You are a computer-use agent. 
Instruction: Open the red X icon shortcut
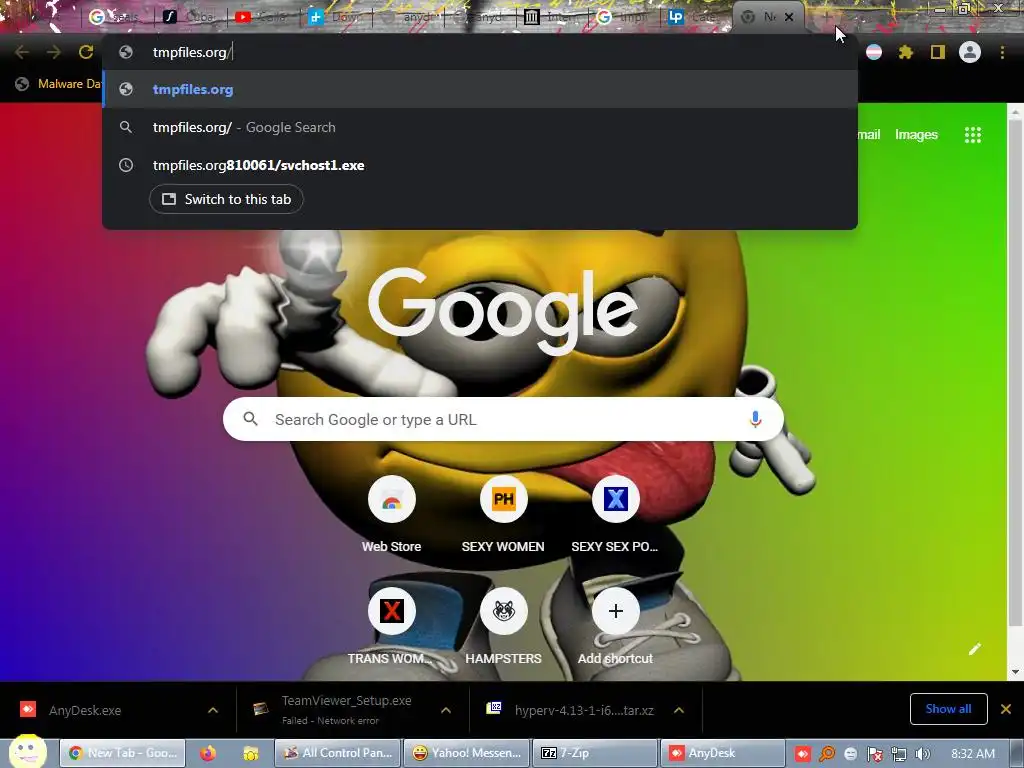(391, 611)
